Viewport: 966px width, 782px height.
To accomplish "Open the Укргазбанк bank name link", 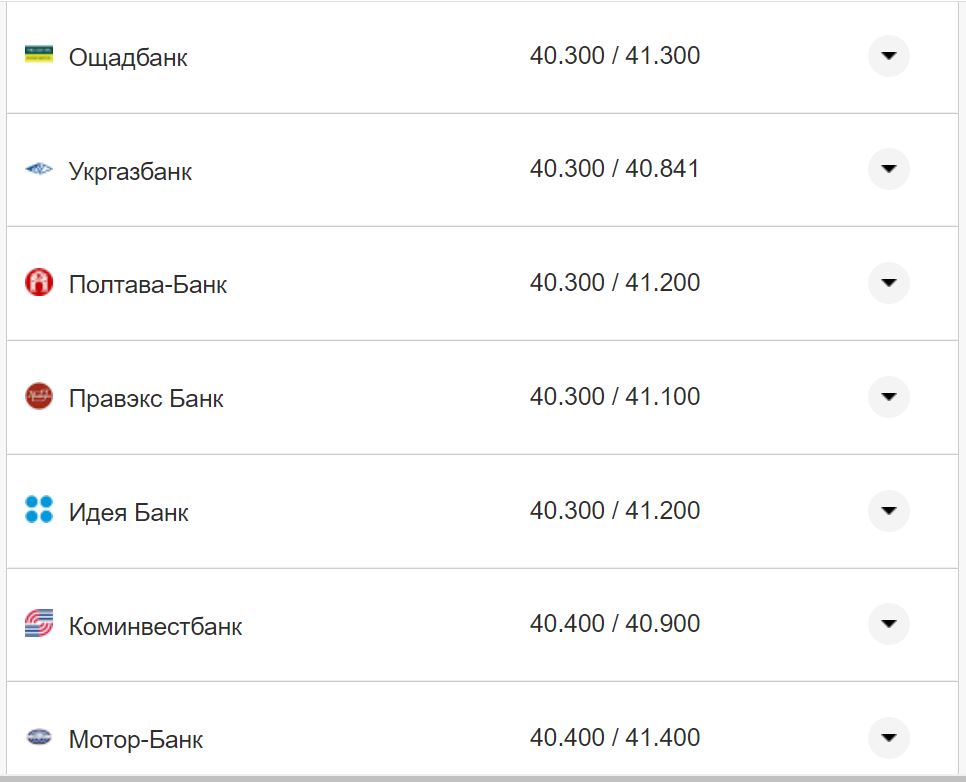I will click(x=130, y=172).
